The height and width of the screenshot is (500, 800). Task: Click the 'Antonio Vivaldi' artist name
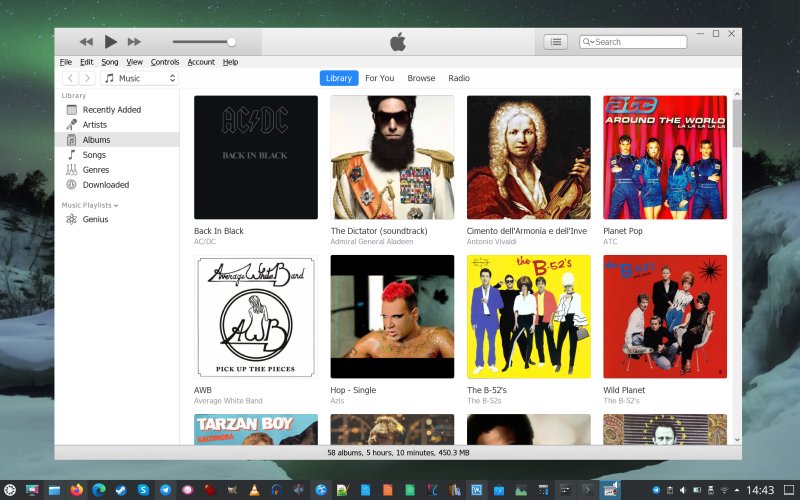coord(491,242)
